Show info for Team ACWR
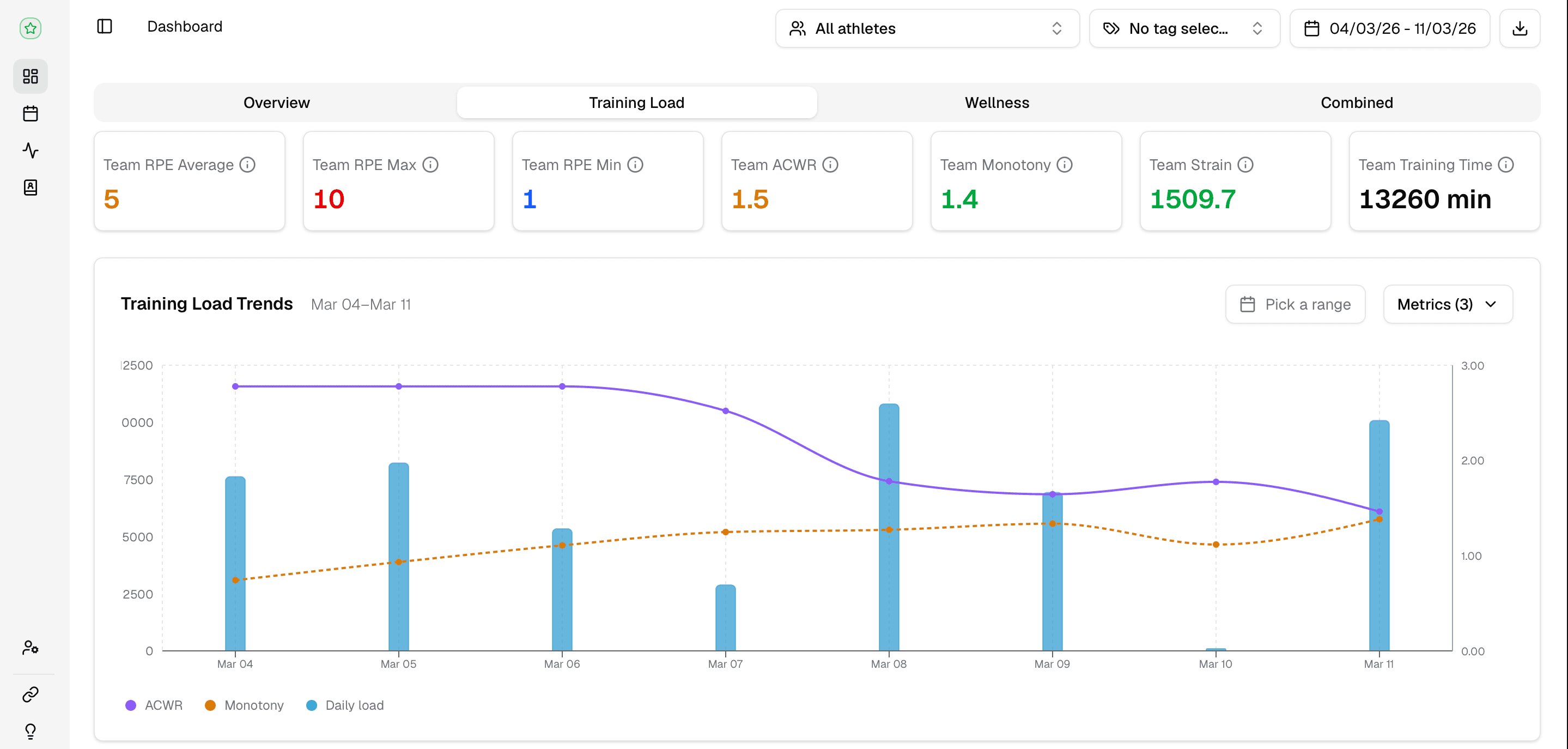This screenshot has width=1568, height=749. (x=830, y=165)
